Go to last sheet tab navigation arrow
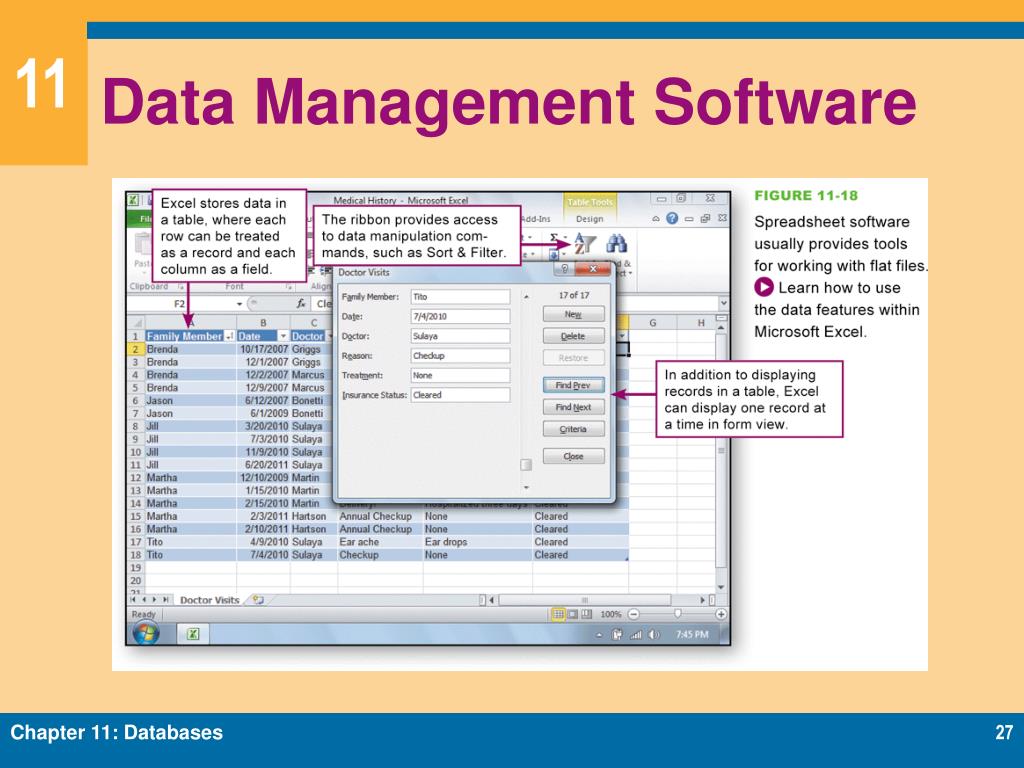This screenshot has width=1024, height=768. (166, 599)
